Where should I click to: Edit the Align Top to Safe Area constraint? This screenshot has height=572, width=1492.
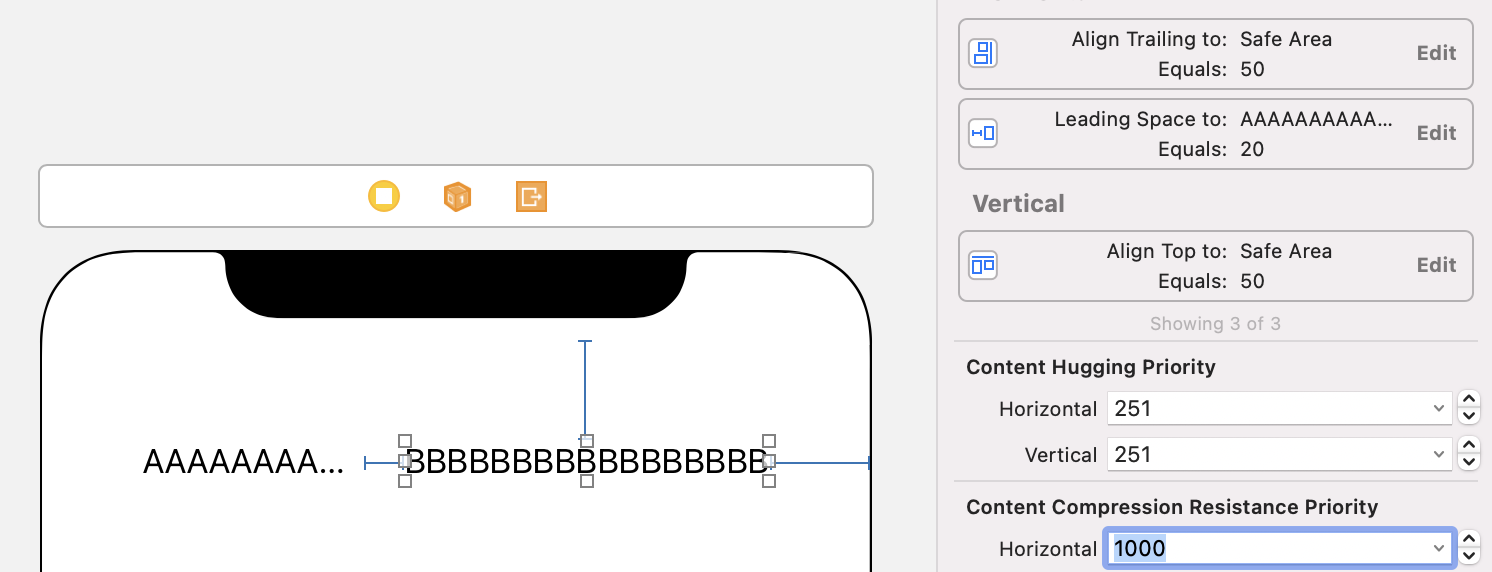pyautogui.click(x=1436, y=265)
